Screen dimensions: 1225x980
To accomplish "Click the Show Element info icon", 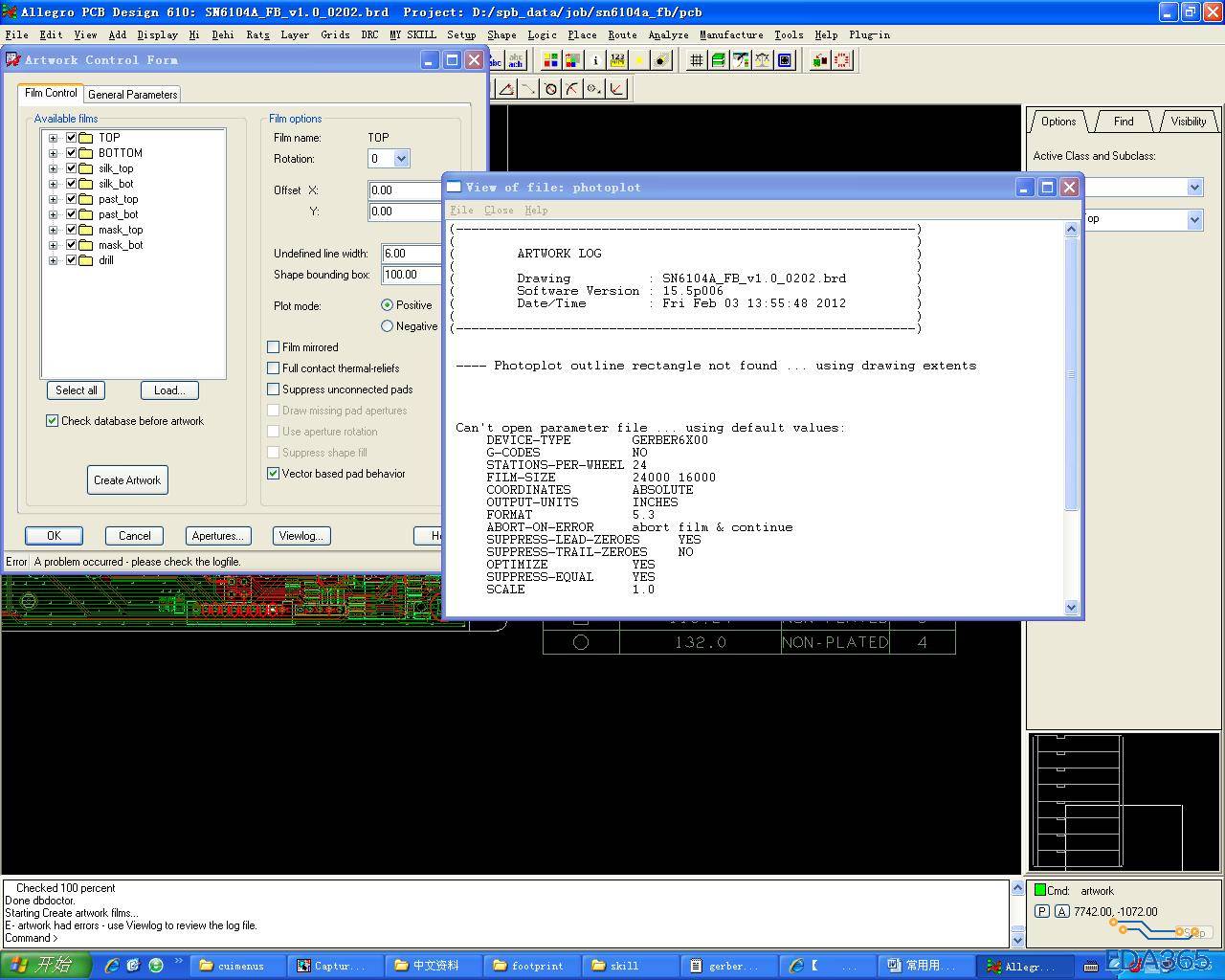I will click(595, 60).
